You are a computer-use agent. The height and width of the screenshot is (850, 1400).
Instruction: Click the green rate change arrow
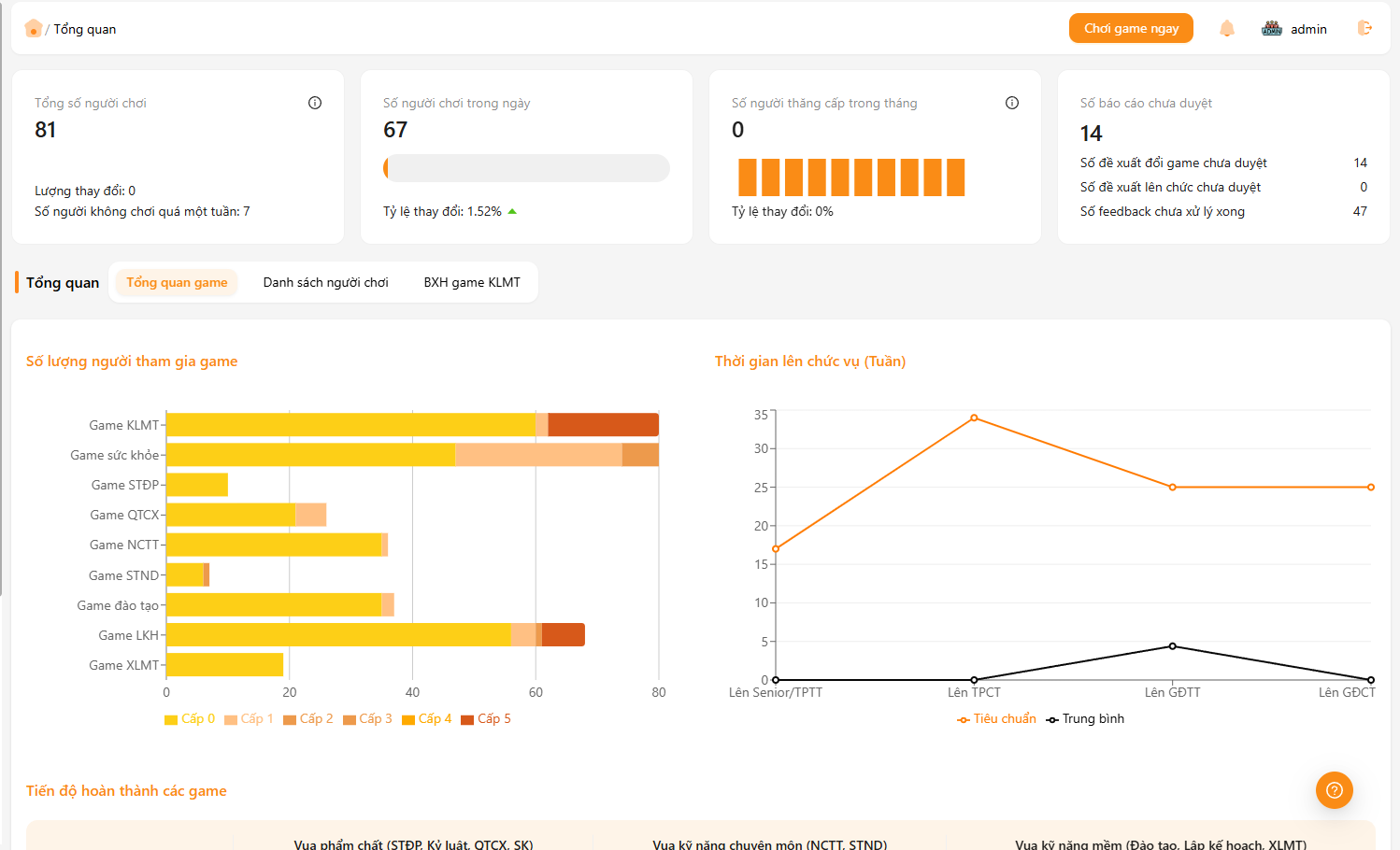pos(512,212)
